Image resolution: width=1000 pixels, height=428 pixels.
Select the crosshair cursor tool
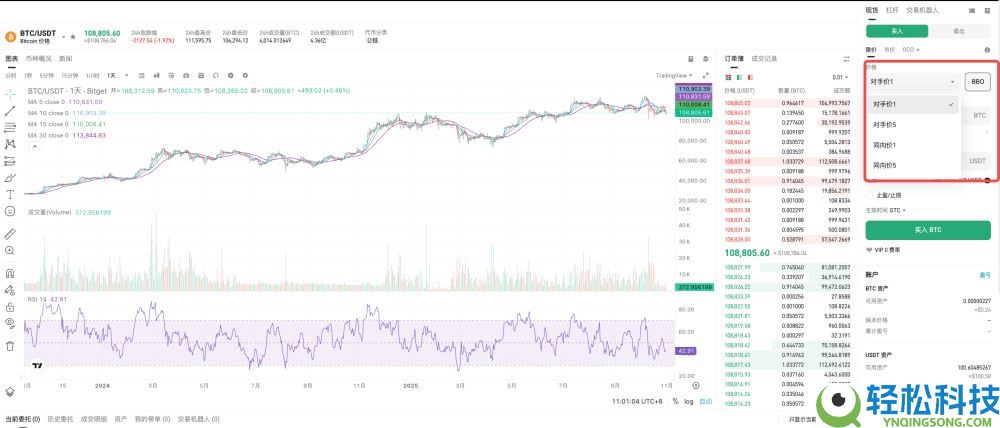pyautogui.click(x=10, y=93)
